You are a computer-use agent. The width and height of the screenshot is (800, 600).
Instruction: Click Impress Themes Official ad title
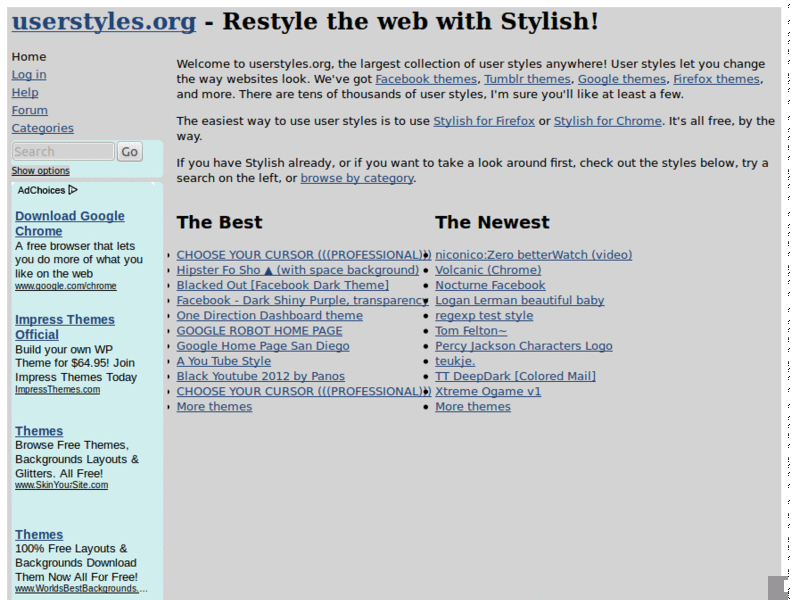coord(65,327)
